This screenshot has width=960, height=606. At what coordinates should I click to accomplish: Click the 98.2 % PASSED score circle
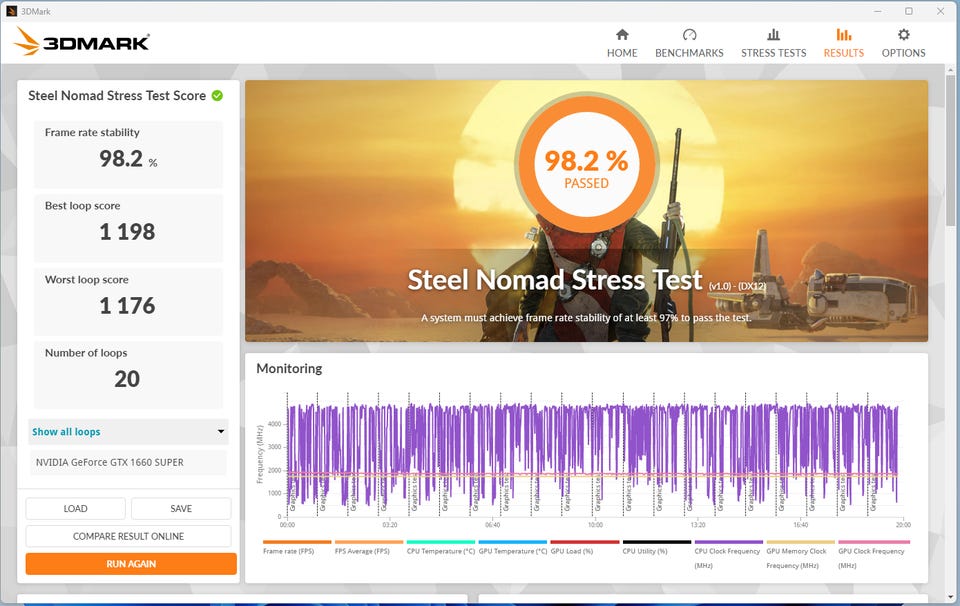pos(587,163)
